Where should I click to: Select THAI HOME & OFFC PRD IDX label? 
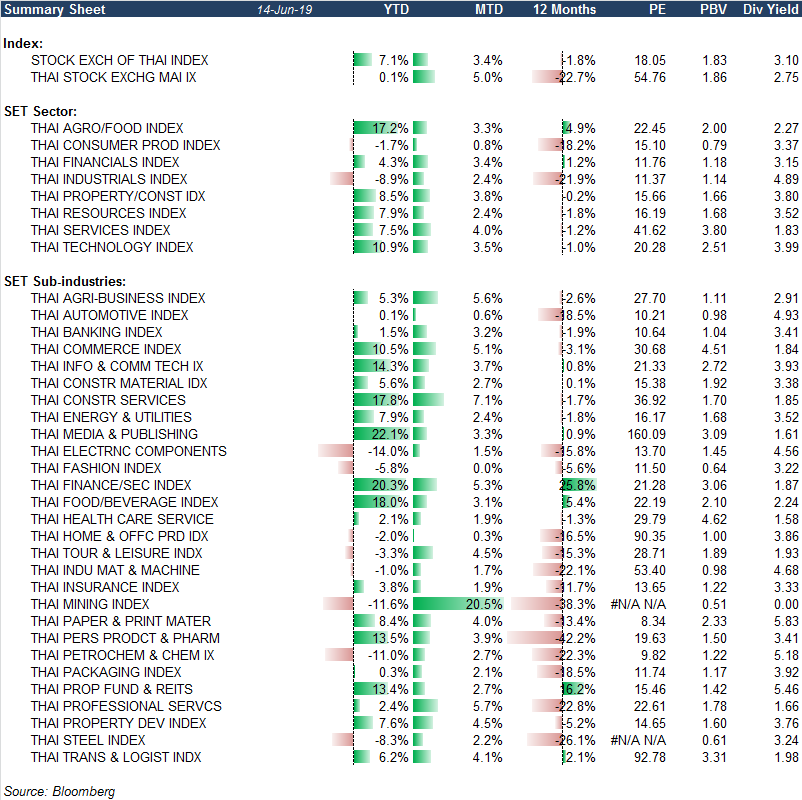tap(119, 536)
